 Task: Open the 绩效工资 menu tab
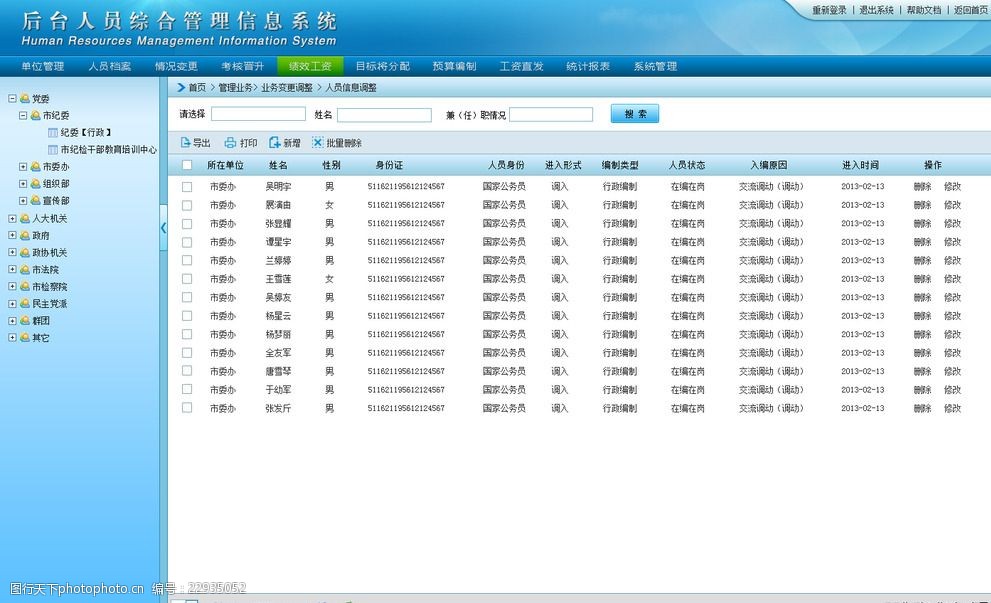(x=310, y=66)
